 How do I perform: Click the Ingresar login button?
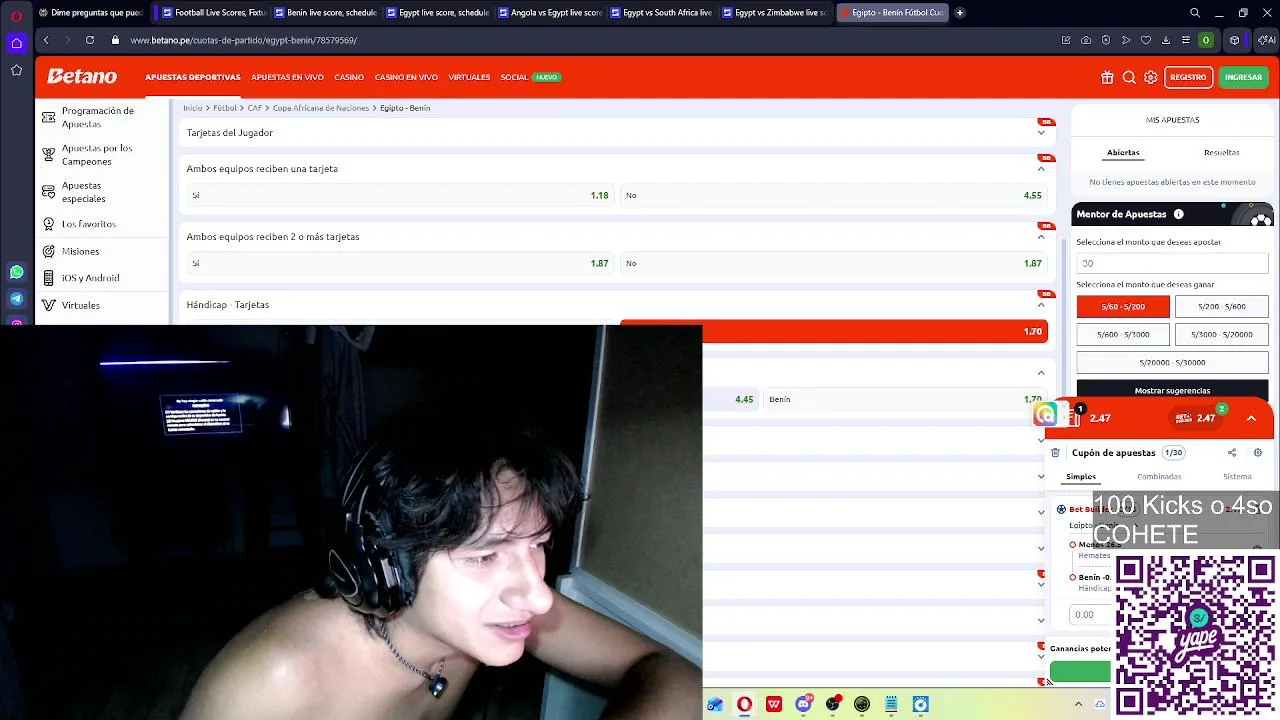click(1243, 77)
